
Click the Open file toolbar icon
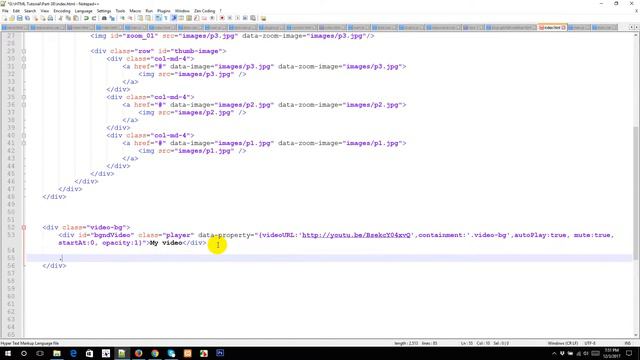(x=12, y=18)
